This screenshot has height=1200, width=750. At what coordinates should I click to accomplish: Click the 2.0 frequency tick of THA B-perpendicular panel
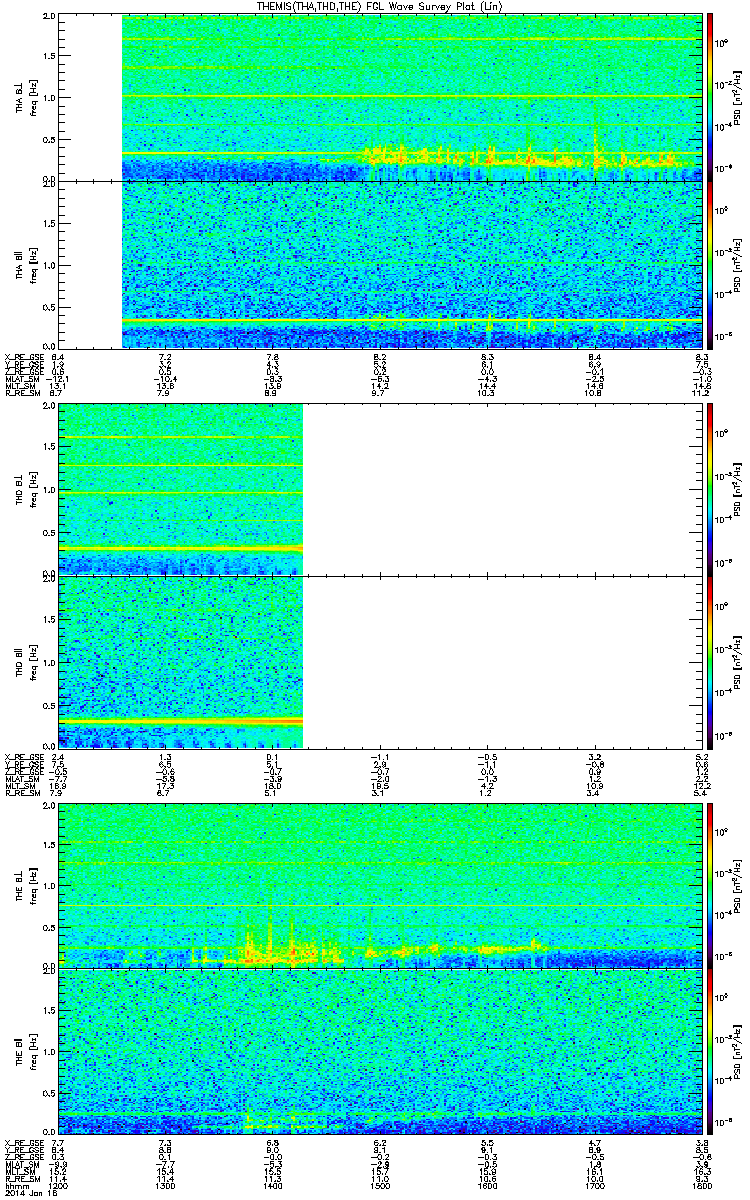pos(50,17)
